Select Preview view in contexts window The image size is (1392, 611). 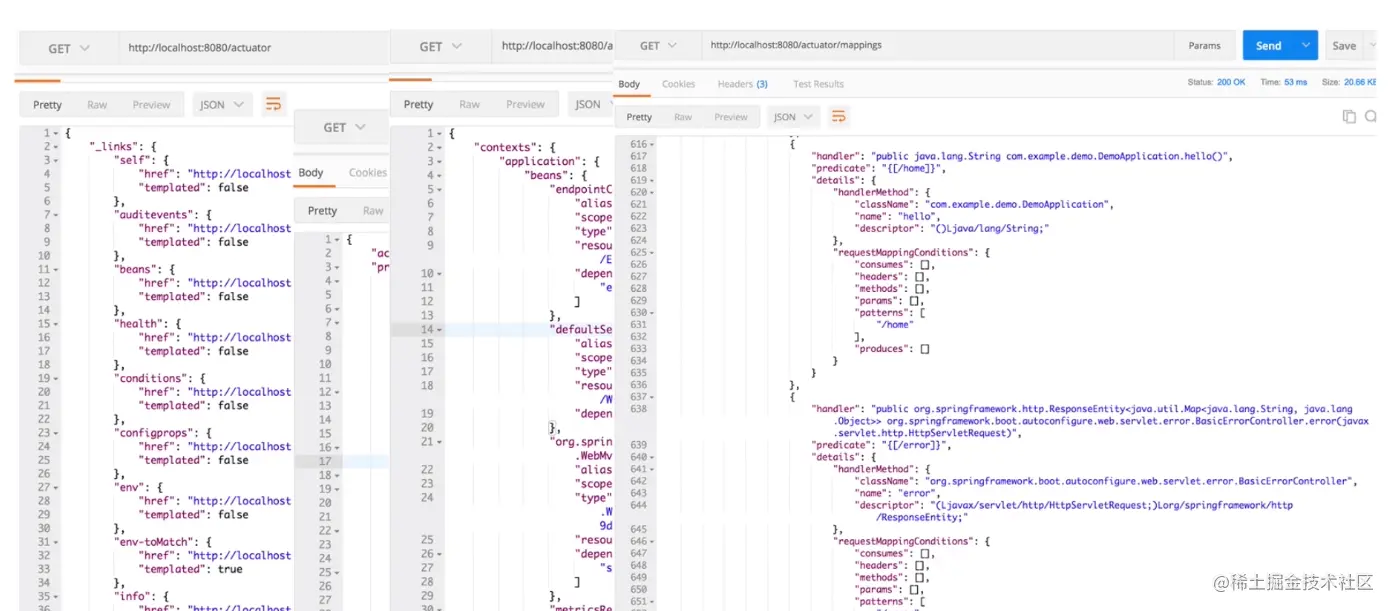pos(525,104)
